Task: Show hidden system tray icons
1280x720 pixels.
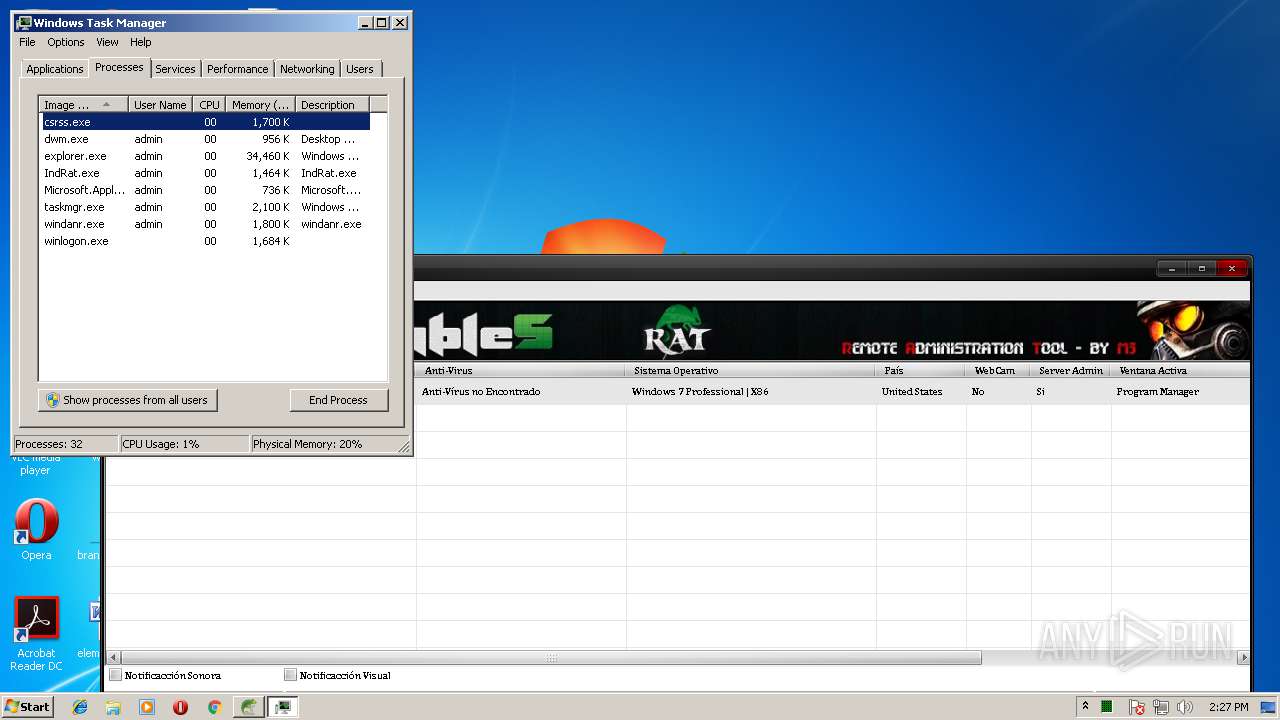Action: tap(1085, 707)
